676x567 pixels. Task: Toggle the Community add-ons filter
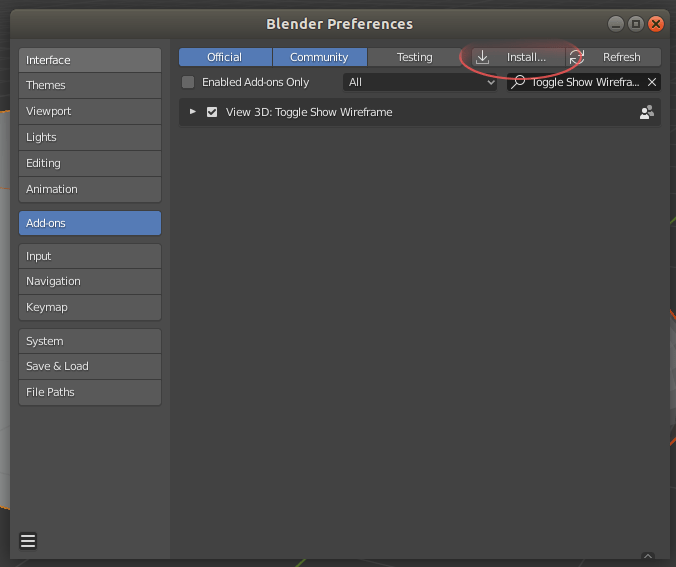click(x=319, y=57)
